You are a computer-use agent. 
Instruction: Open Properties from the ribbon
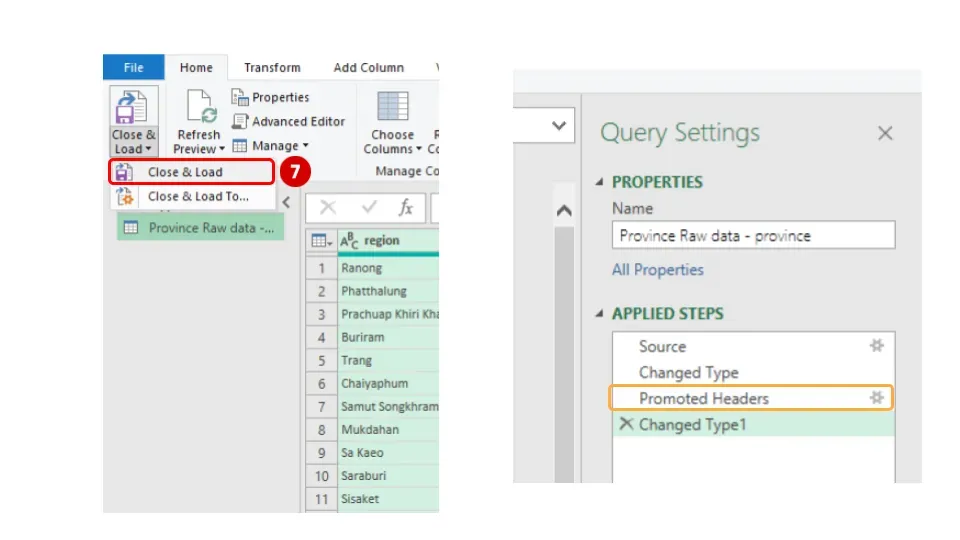tap(270, 97)
